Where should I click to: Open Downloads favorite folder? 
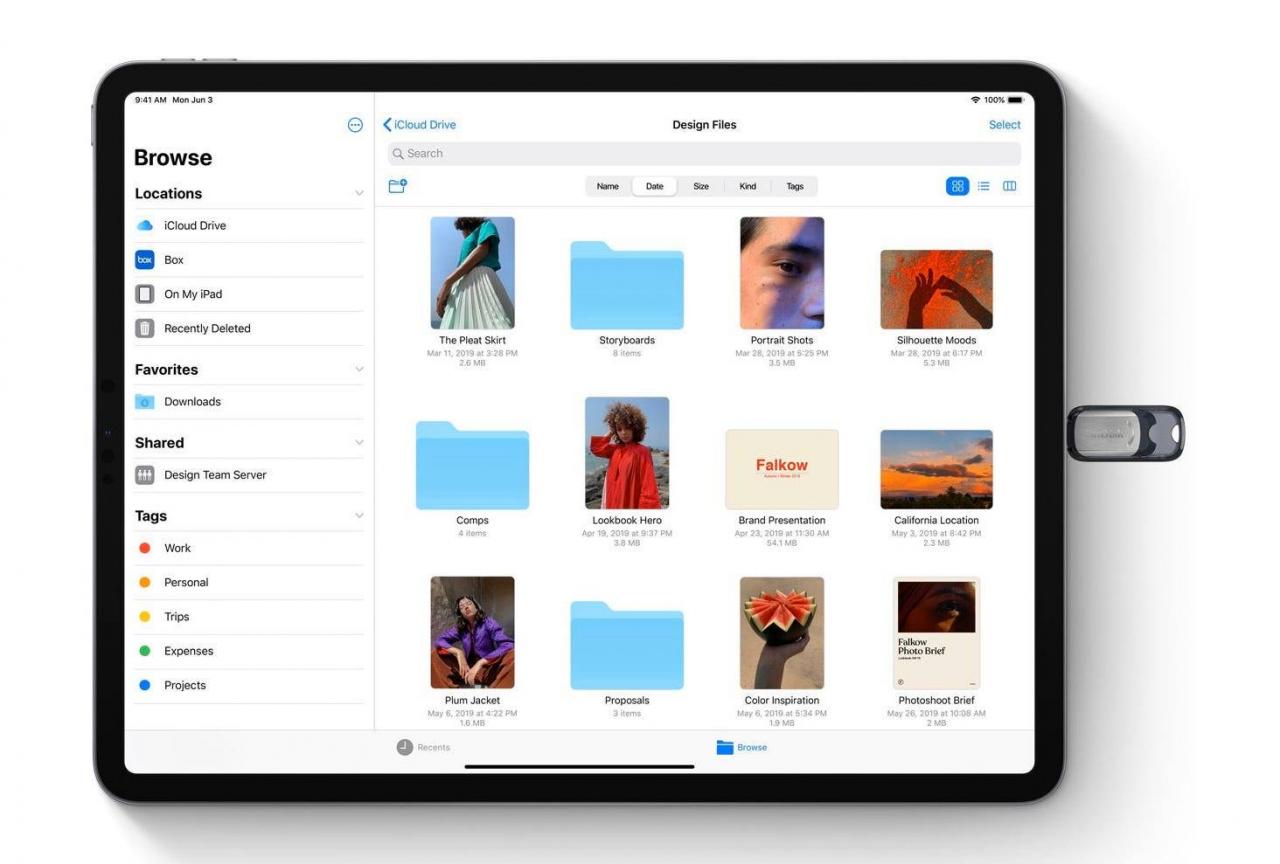249,402
